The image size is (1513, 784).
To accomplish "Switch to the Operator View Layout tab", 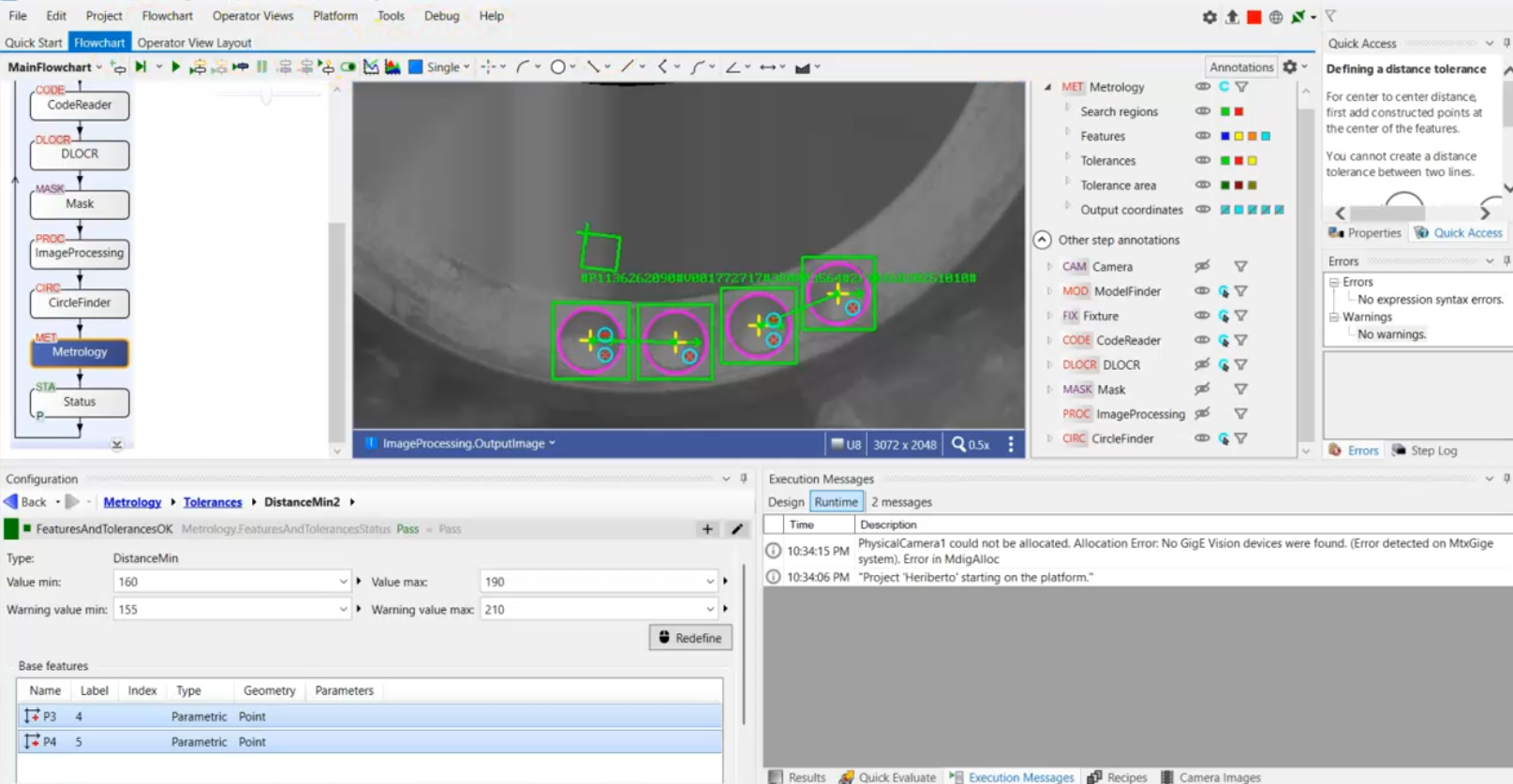I will pyautogui.click(x=194, y=42).
